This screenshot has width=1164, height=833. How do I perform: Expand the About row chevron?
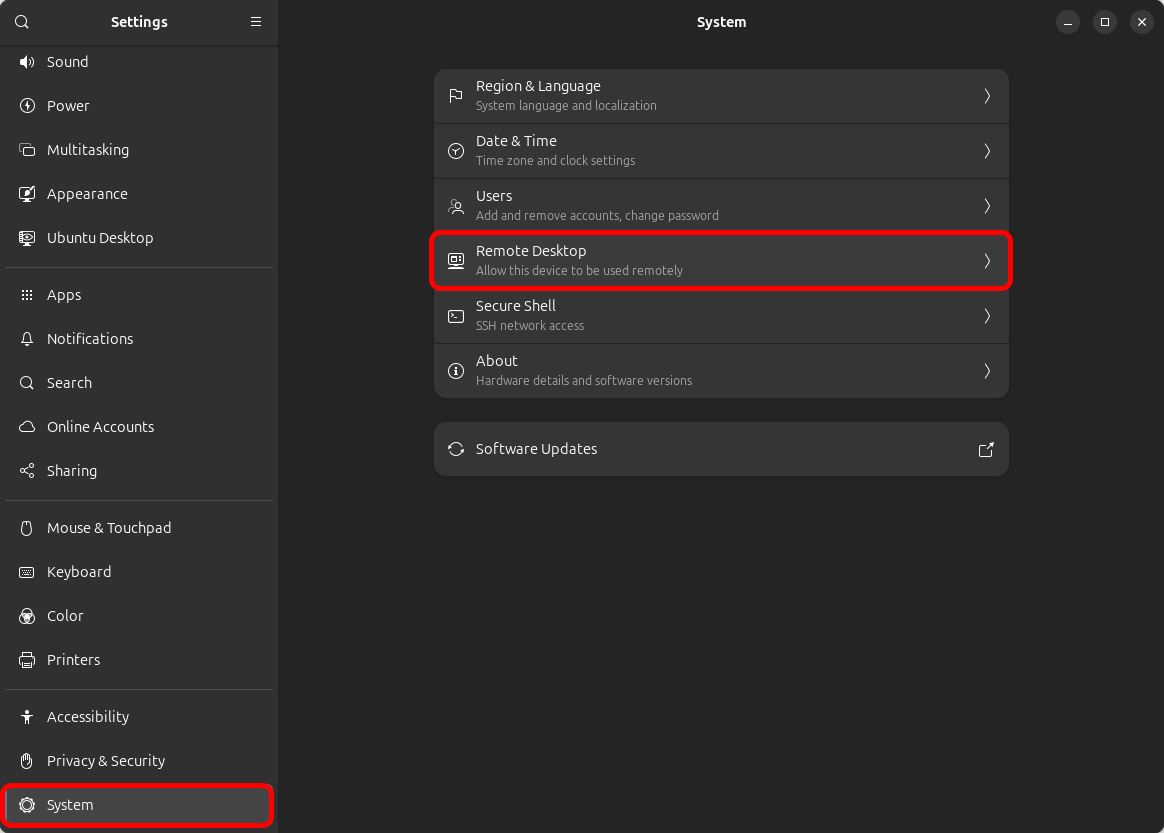987,371
